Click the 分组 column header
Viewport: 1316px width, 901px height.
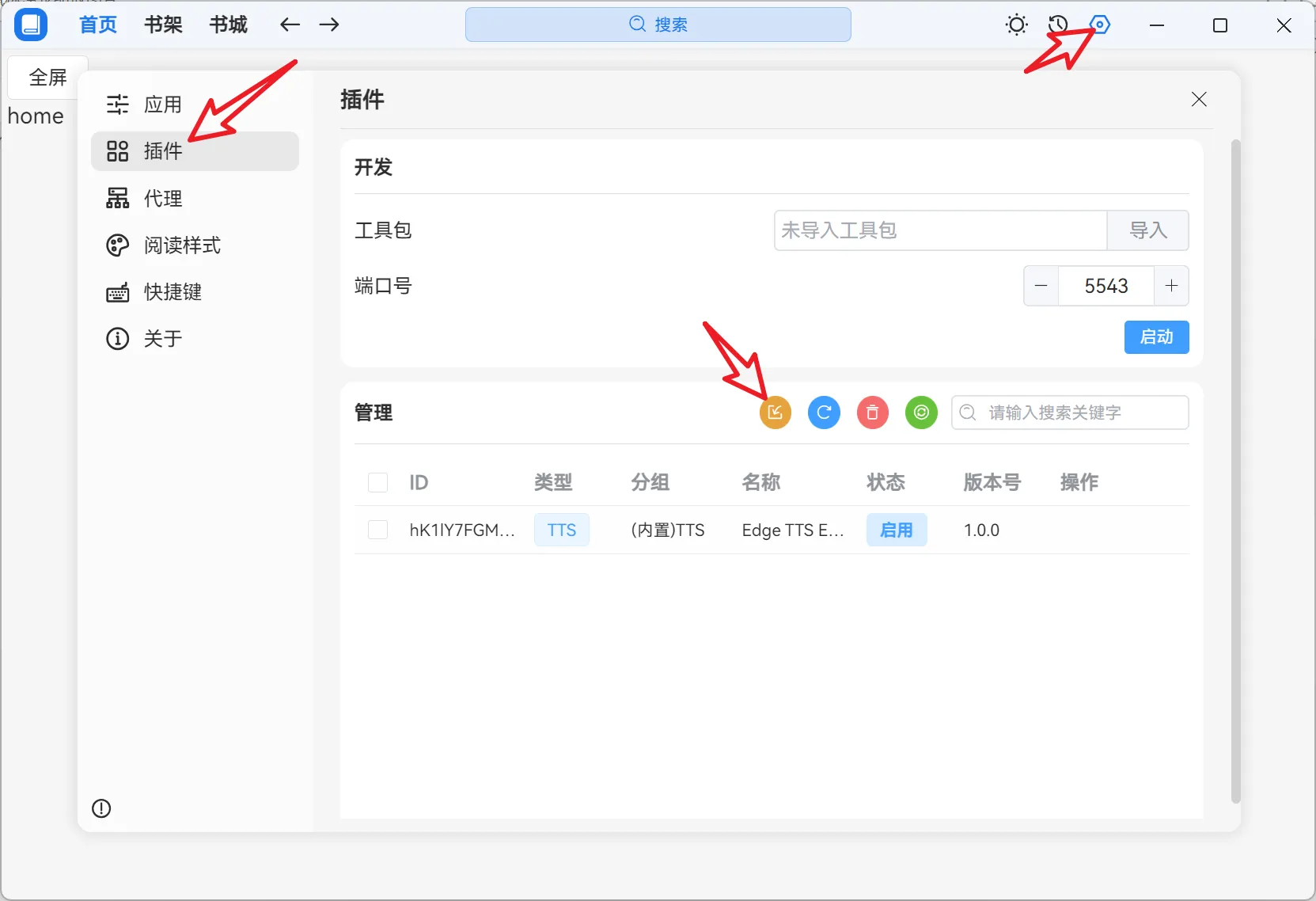[650, 482]
